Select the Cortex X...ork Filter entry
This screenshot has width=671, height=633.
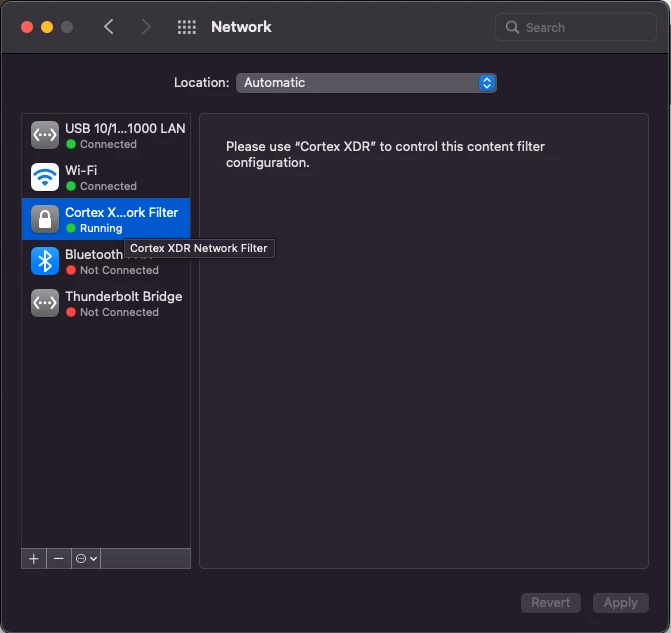pyautogui.click(x=106, y=219)
